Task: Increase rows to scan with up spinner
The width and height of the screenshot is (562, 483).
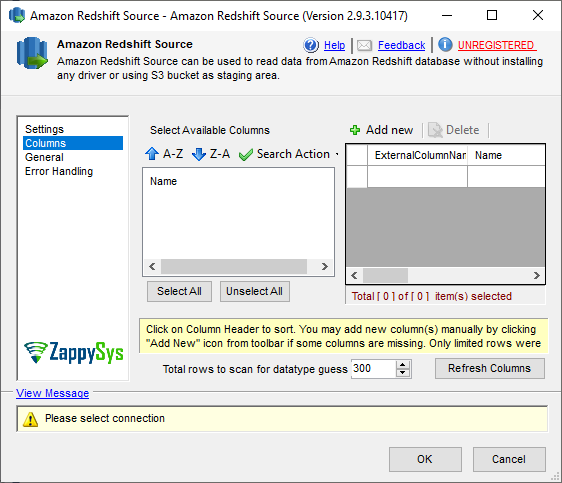Action: point(403,365)
